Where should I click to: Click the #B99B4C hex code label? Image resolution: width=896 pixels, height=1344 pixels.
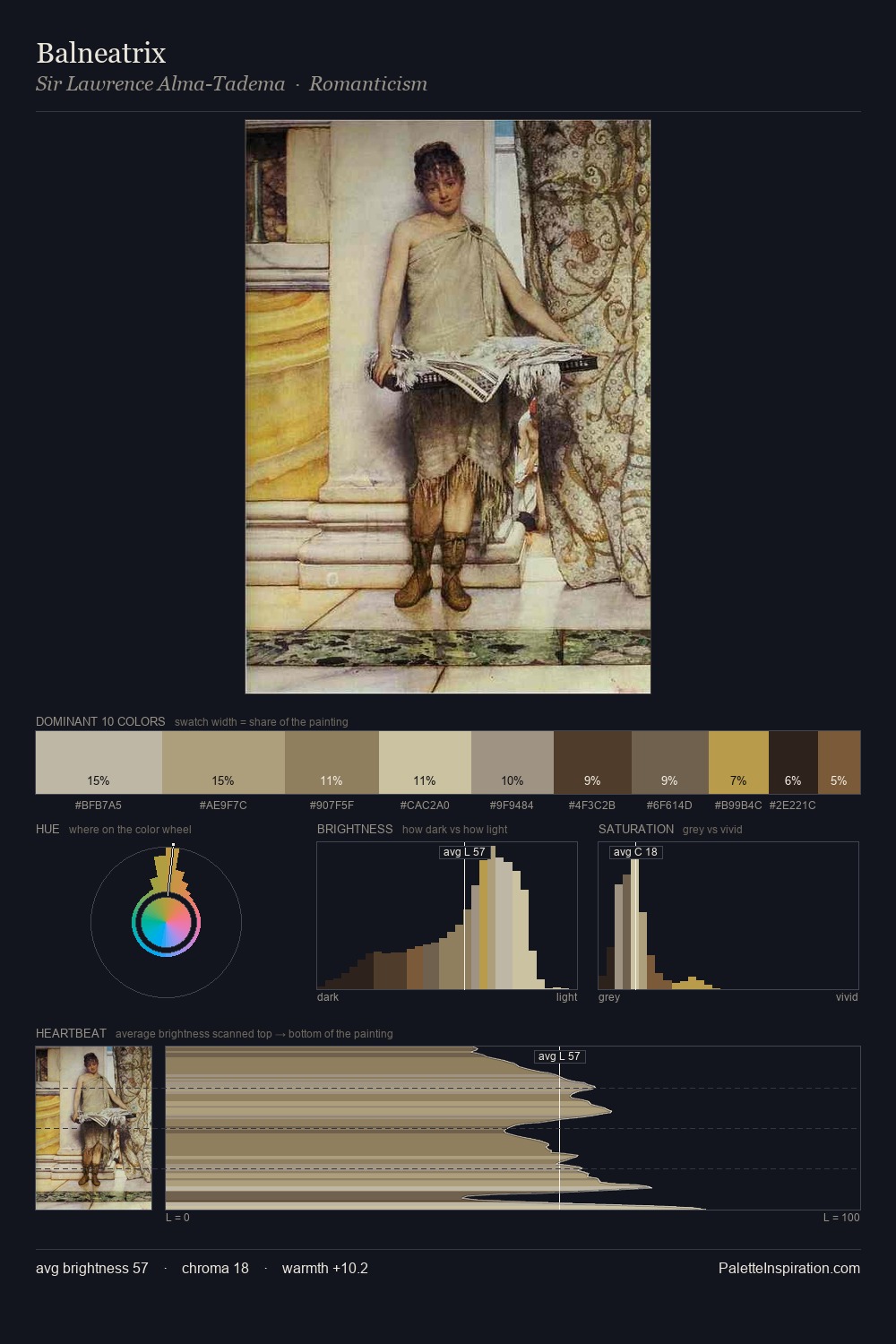(738, 806)
